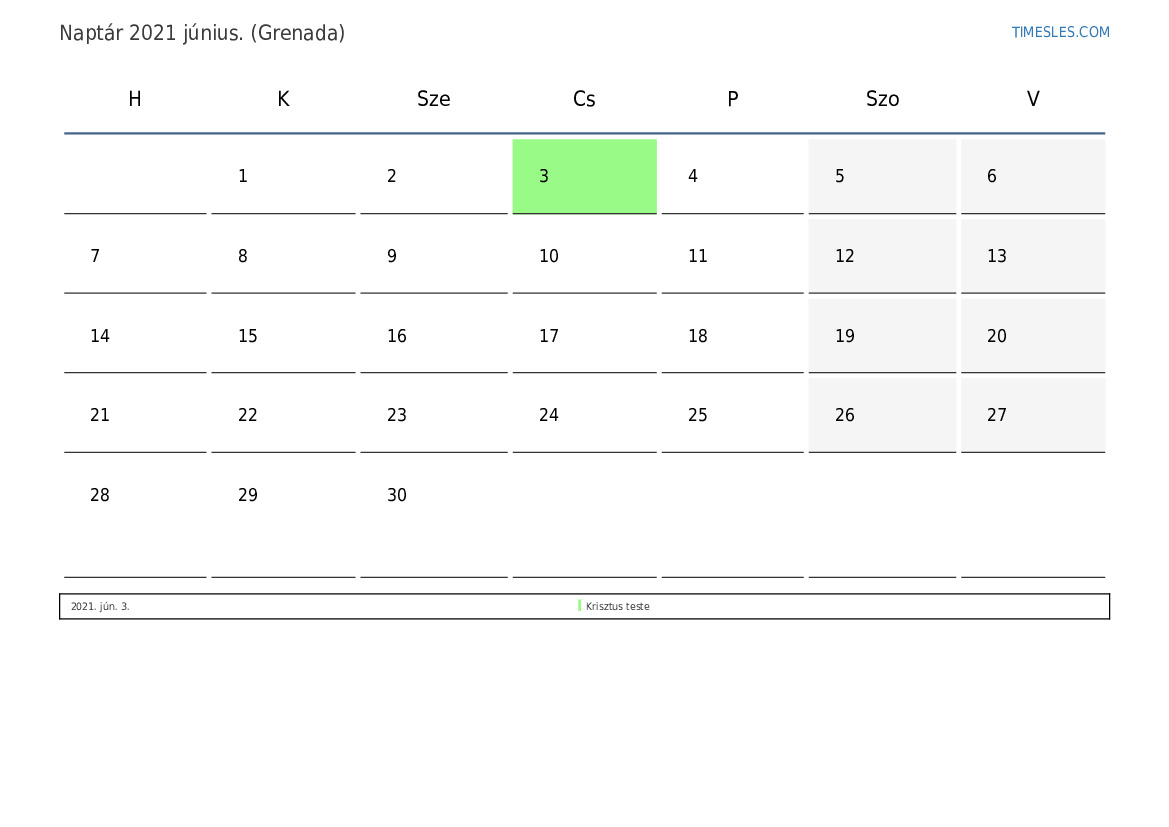Select day 30 in the calendar
The width and height of the screenshot is (1169, 827).
(433, 518)
